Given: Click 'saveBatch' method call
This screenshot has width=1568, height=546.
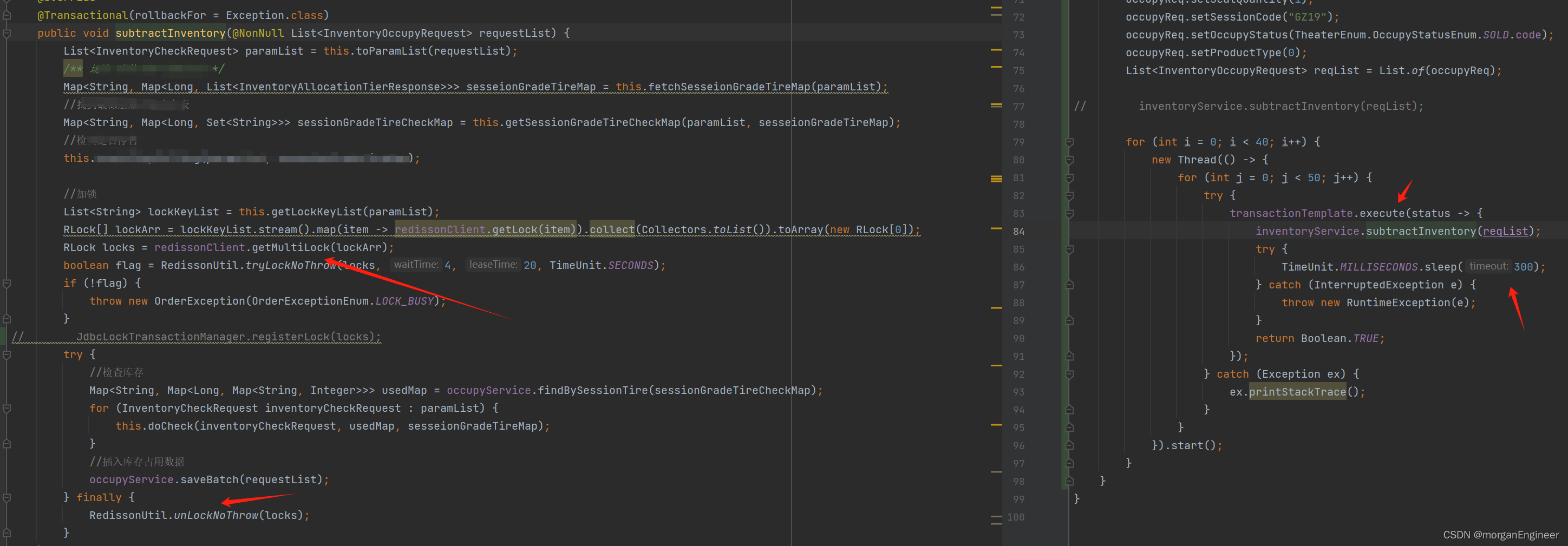Looking at the screenshot, I should click(210, 480).
